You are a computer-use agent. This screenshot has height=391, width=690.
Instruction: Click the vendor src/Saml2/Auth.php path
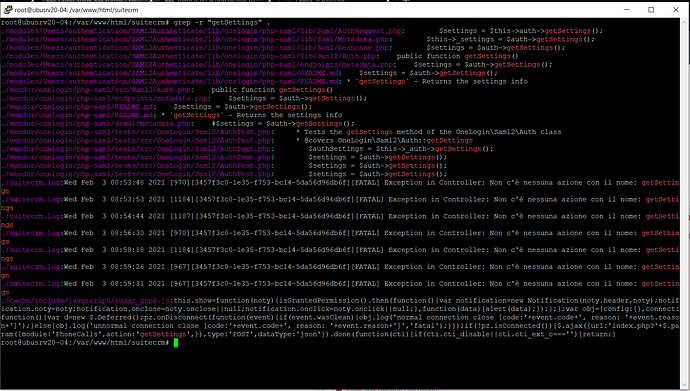97,90
